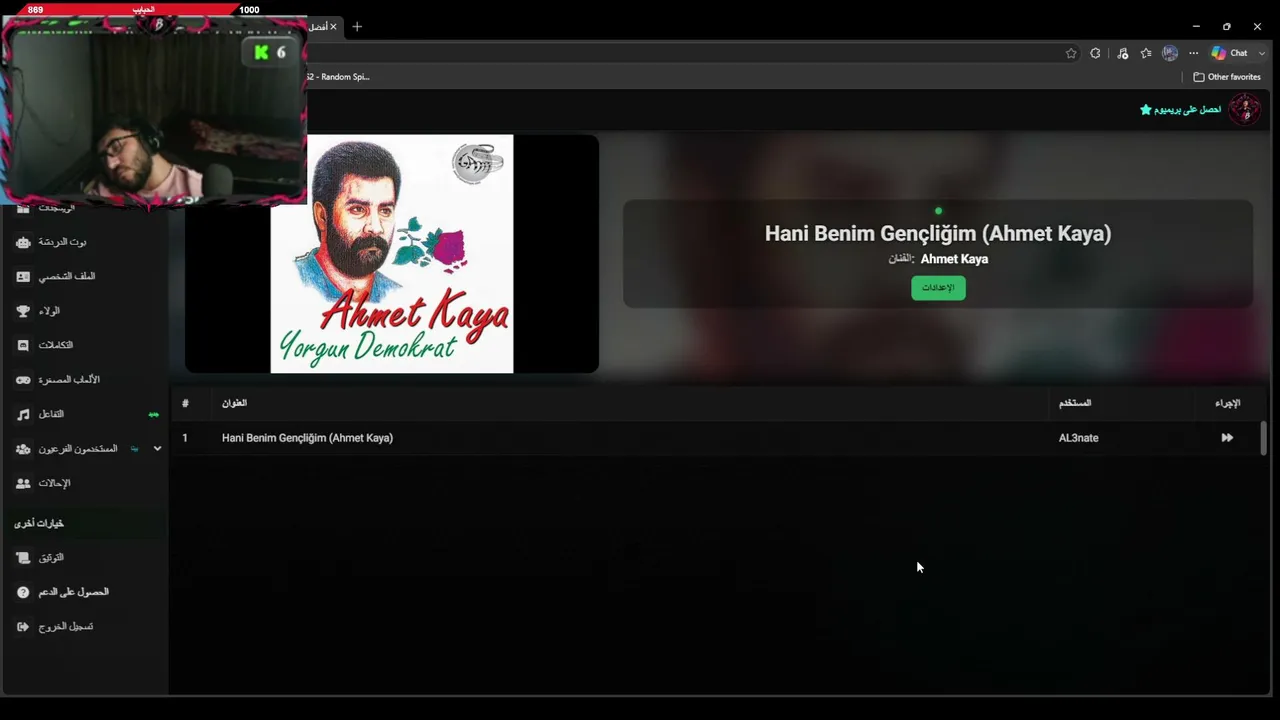The height and width of the screenshot is (720, 1280).
Task: Open the Copilot Chat button
Action: click(1230, 53)
